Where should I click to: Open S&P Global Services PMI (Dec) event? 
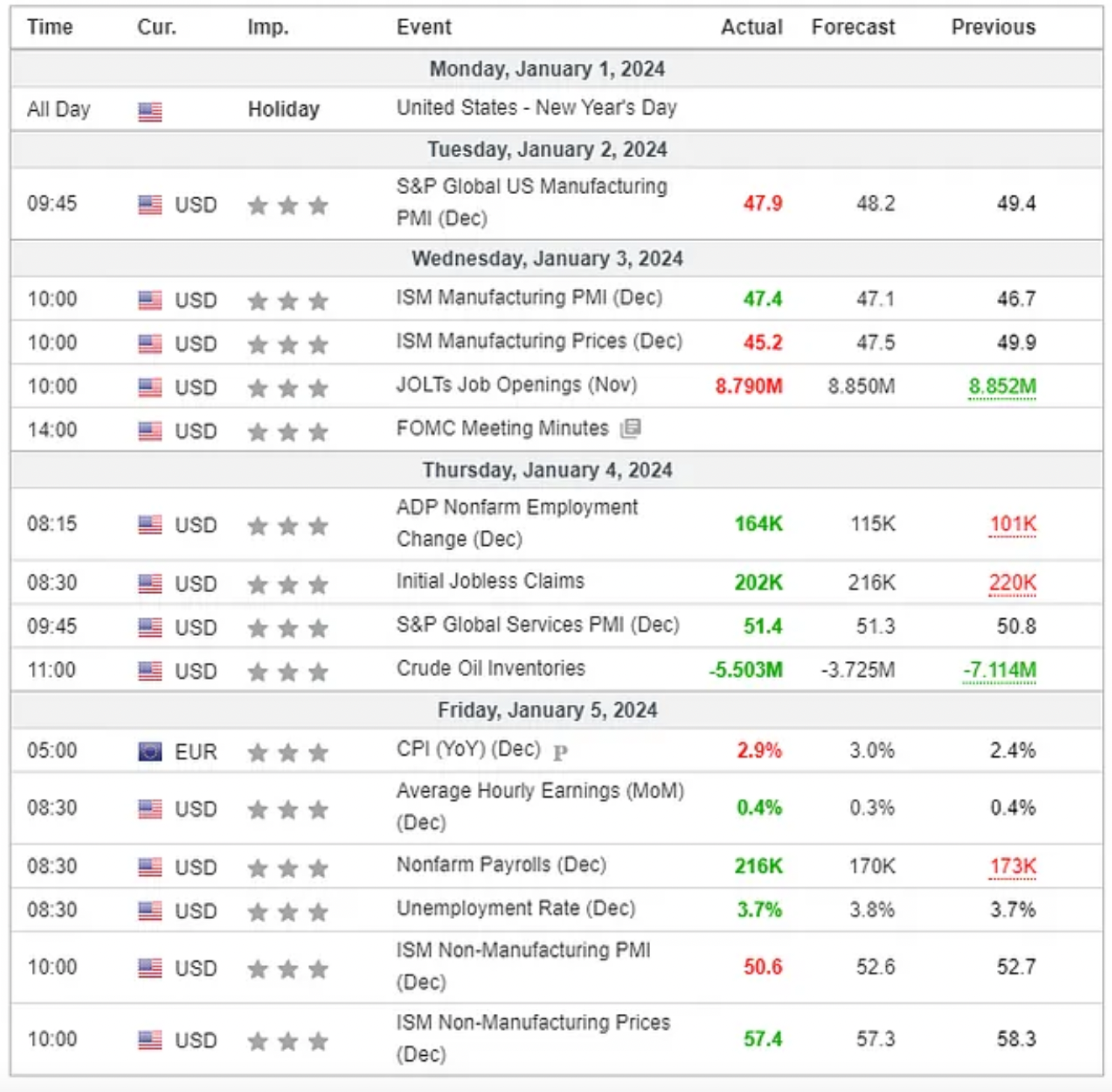pyautogui.click(x=538, y=626)
